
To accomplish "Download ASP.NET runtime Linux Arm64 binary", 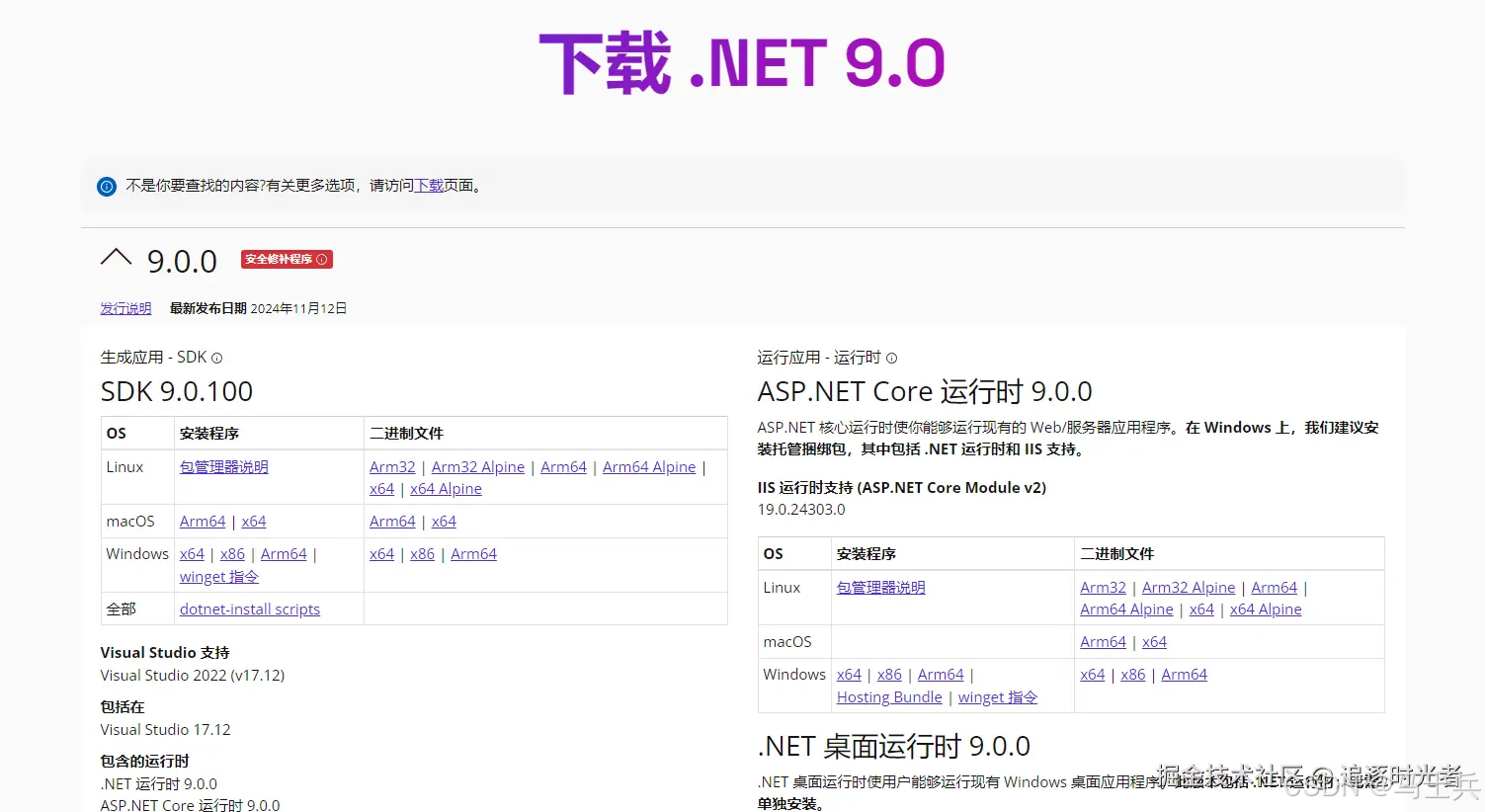I will click(1274, 587).
